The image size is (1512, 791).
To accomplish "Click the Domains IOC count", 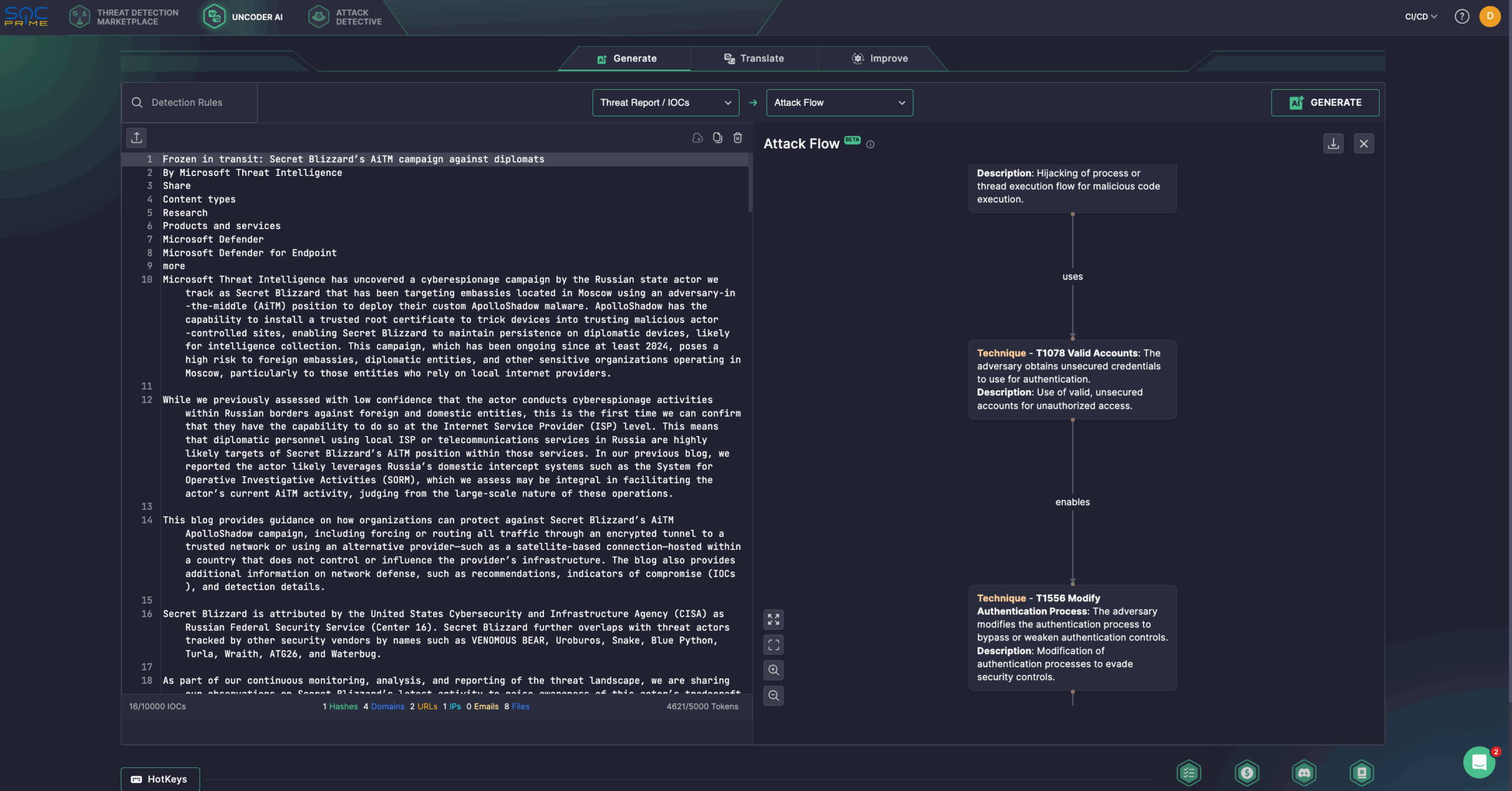I will [384, 707].
